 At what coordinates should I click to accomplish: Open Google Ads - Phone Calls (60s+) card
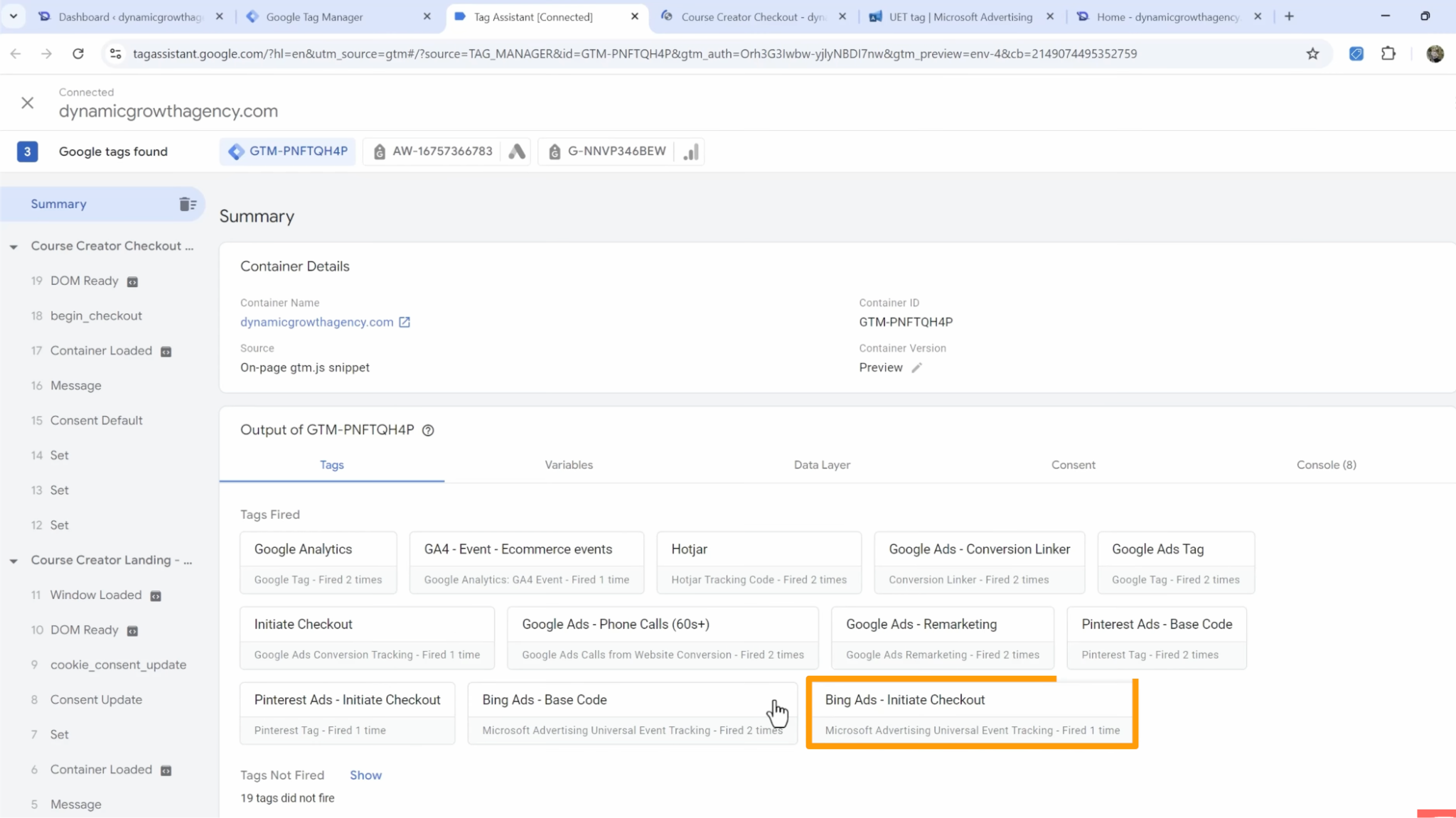663,638
